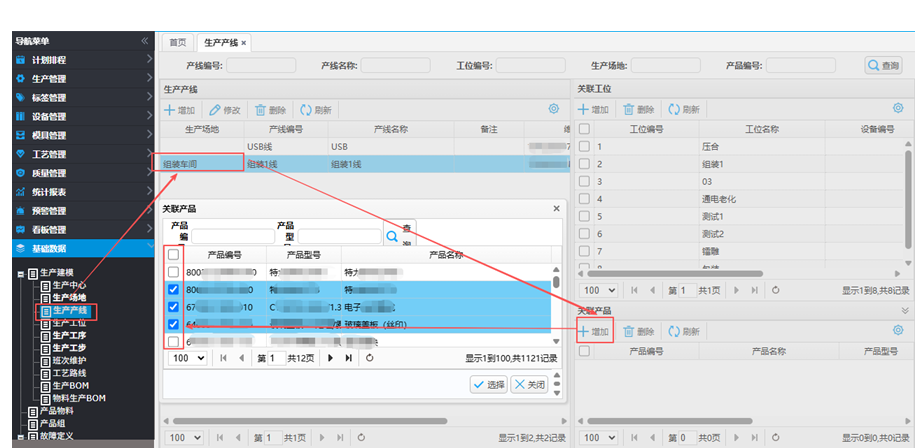This screenshot has height=448, width=915.
Task: Expand the 故障定义 tree node
Action: pyautogui.click(x=20, y=436)
